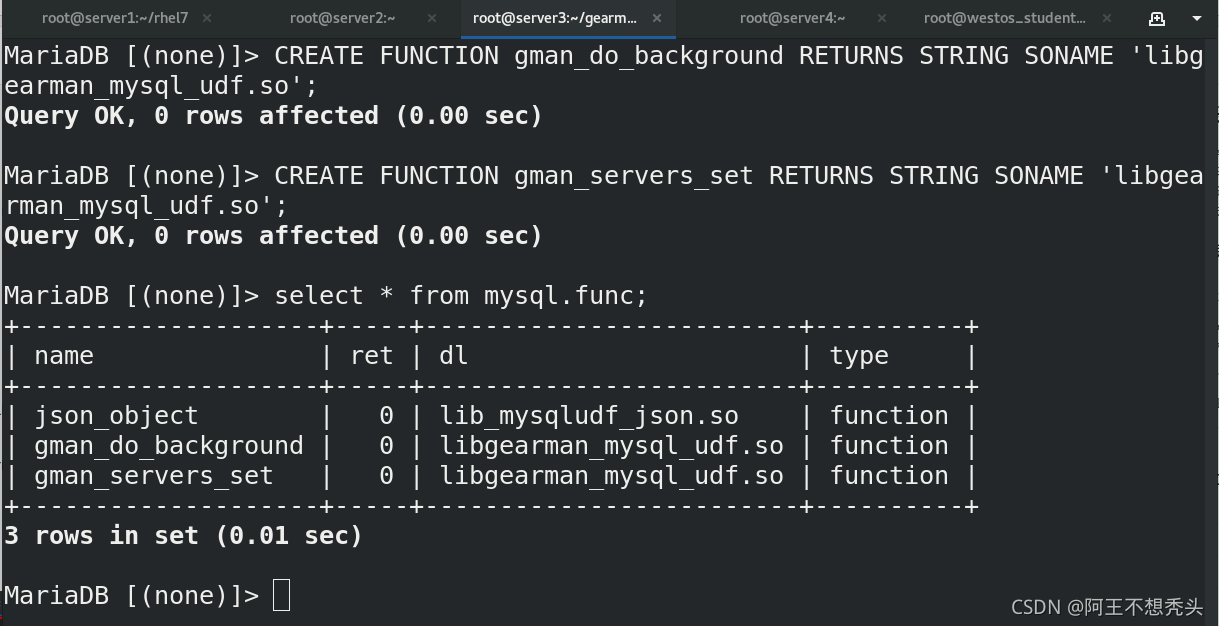Switch to root@server2:~ tab
Image resolution: width=1219 pixels, height=626 pixels.
pyautogui.click(x=342, y=18)
